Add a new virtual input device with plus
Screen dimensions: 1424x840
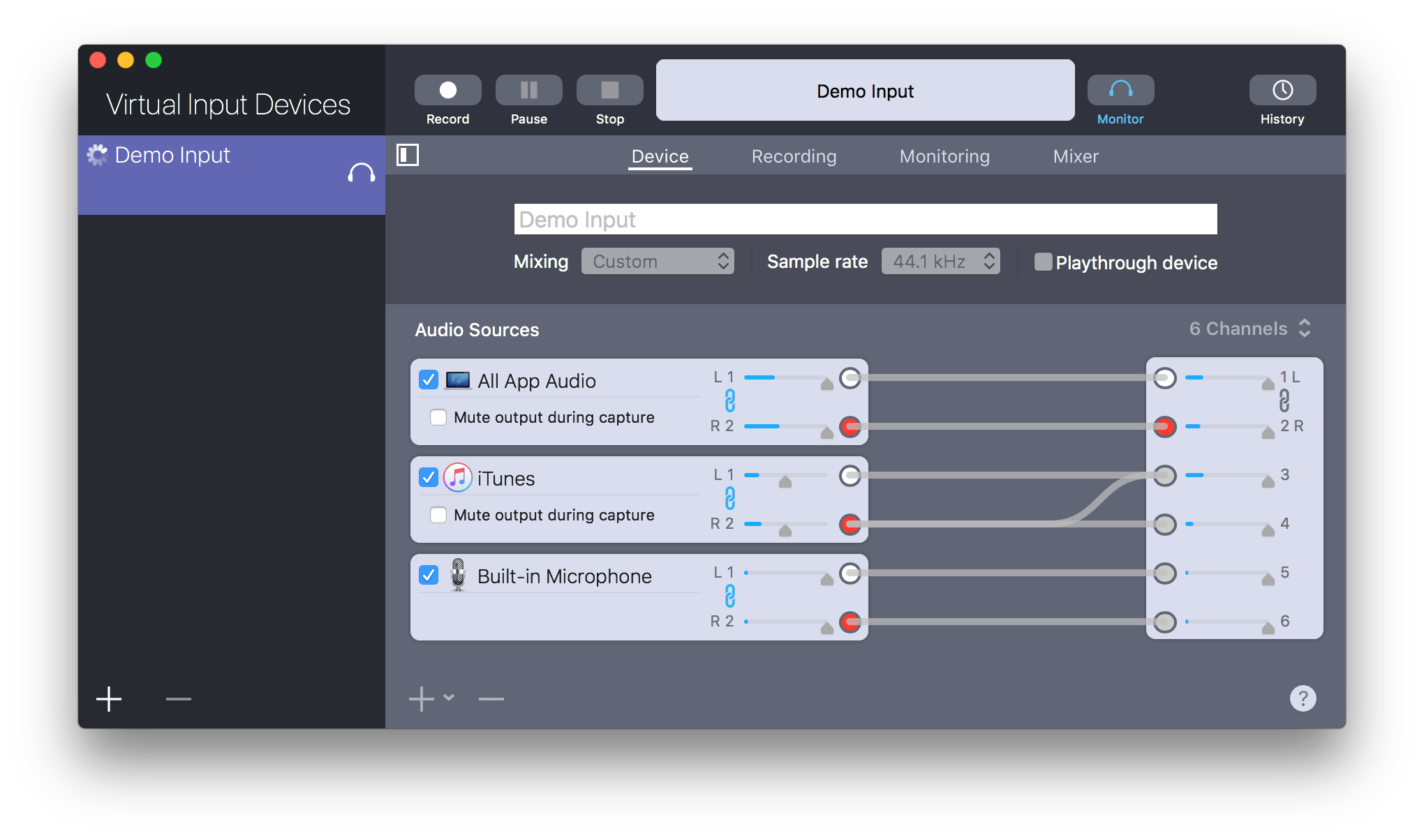(109, 698)
